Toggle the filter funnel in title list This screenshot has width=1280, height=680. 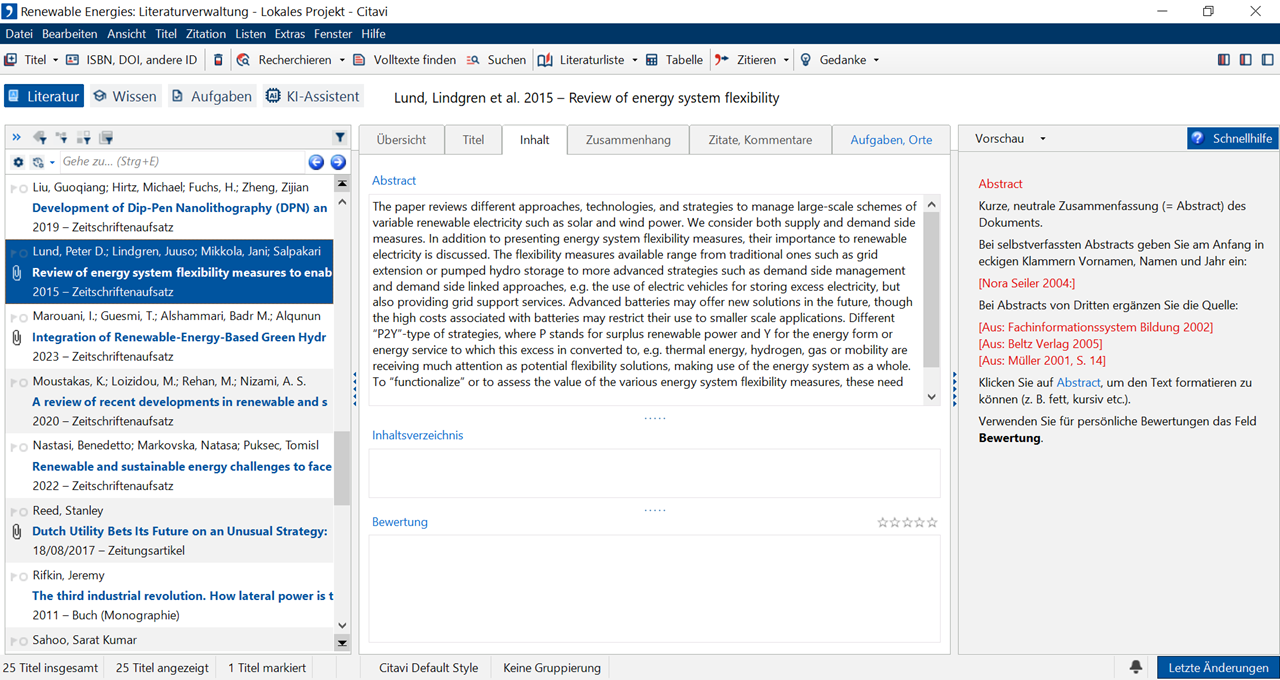(x=340, y=138)
